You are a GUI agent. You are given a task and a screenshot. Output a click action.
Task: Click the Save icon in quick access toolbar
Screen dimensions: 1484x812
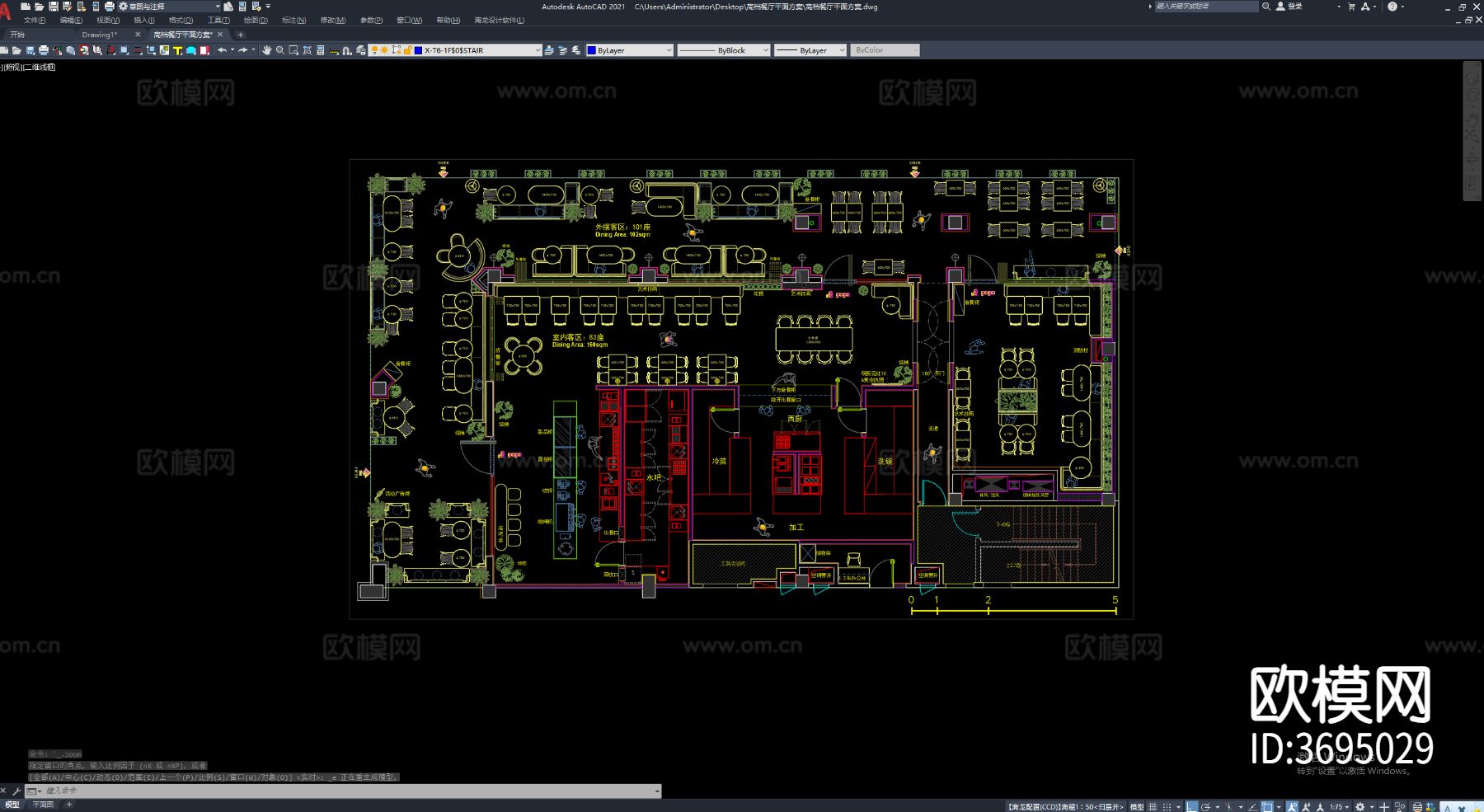pyautogui.click(x=53, y=6)
